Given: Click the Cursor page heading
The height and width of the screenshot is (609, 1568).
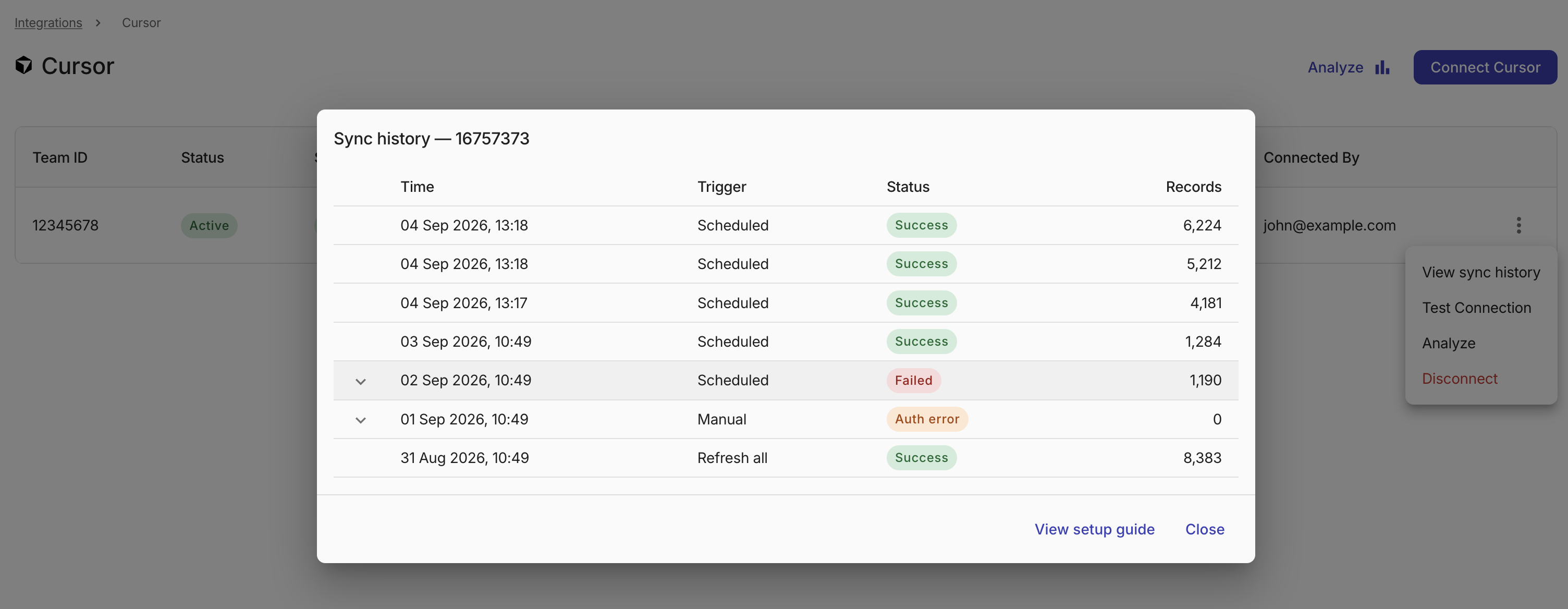Looking at the screenshot, I should coord(77,65).
